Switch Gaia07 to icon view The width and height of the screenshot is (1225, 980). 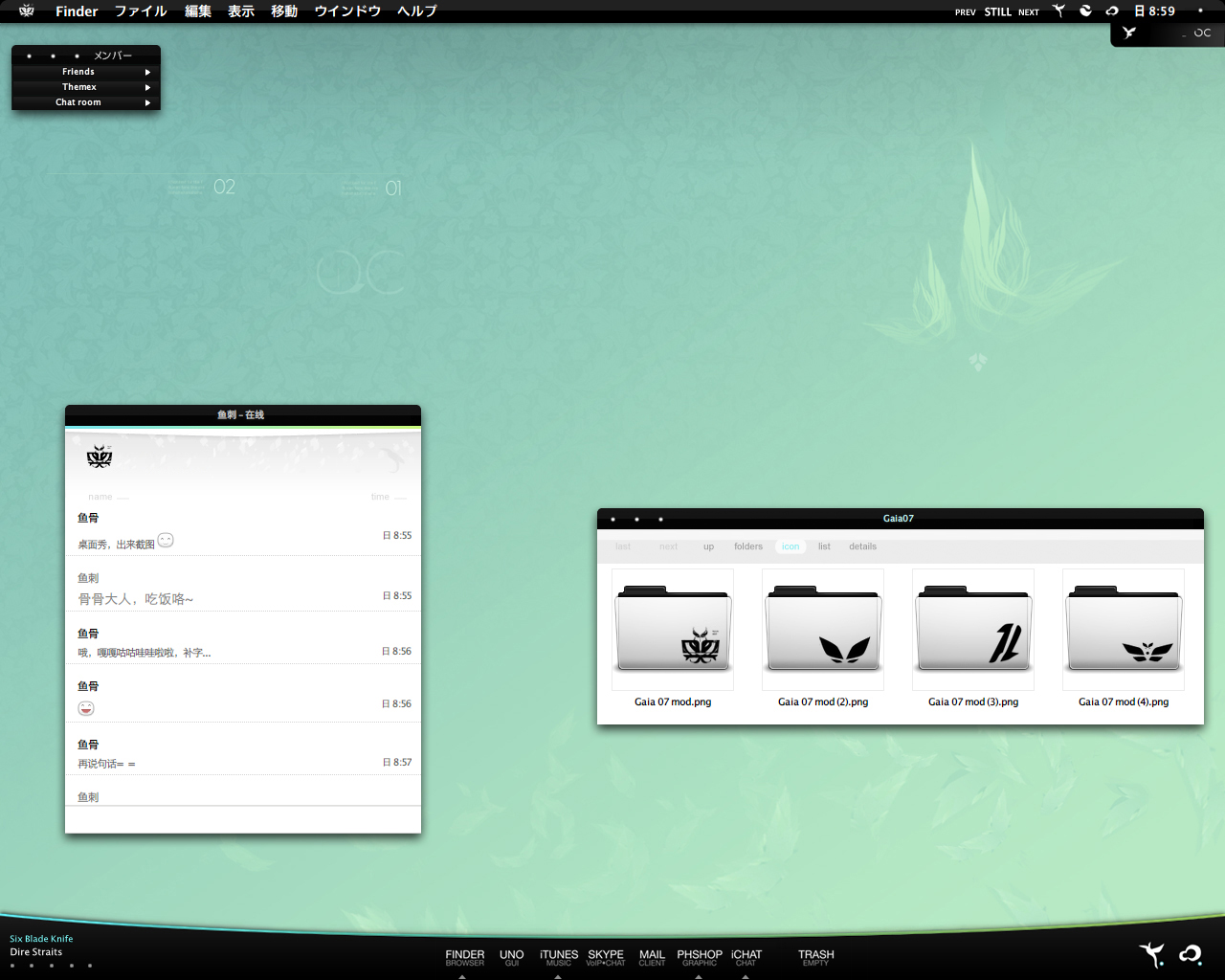pyautogui.click(x=791, y=546)
